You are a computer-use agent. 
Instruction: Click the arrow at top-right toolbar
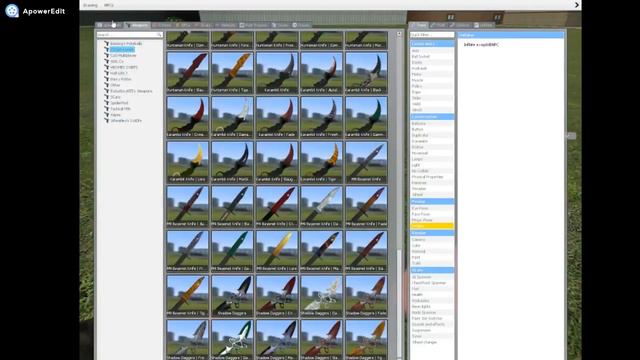(x=576, y=5)
